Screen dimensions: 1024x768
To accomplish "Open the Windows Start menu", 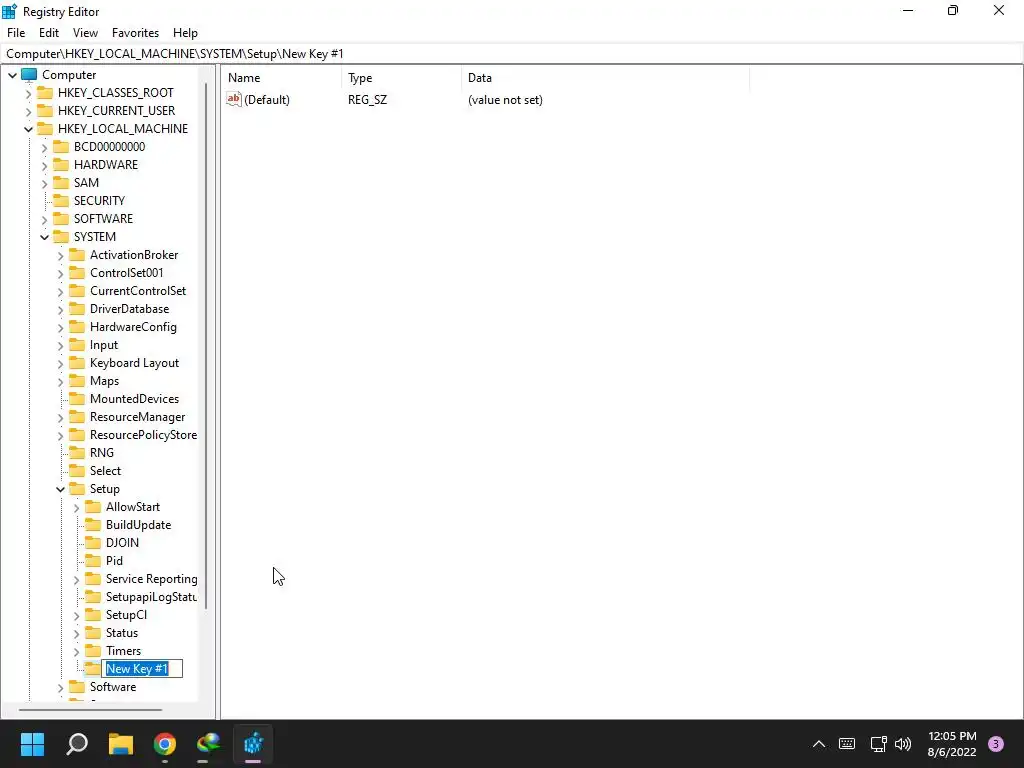I will [32, 744].
